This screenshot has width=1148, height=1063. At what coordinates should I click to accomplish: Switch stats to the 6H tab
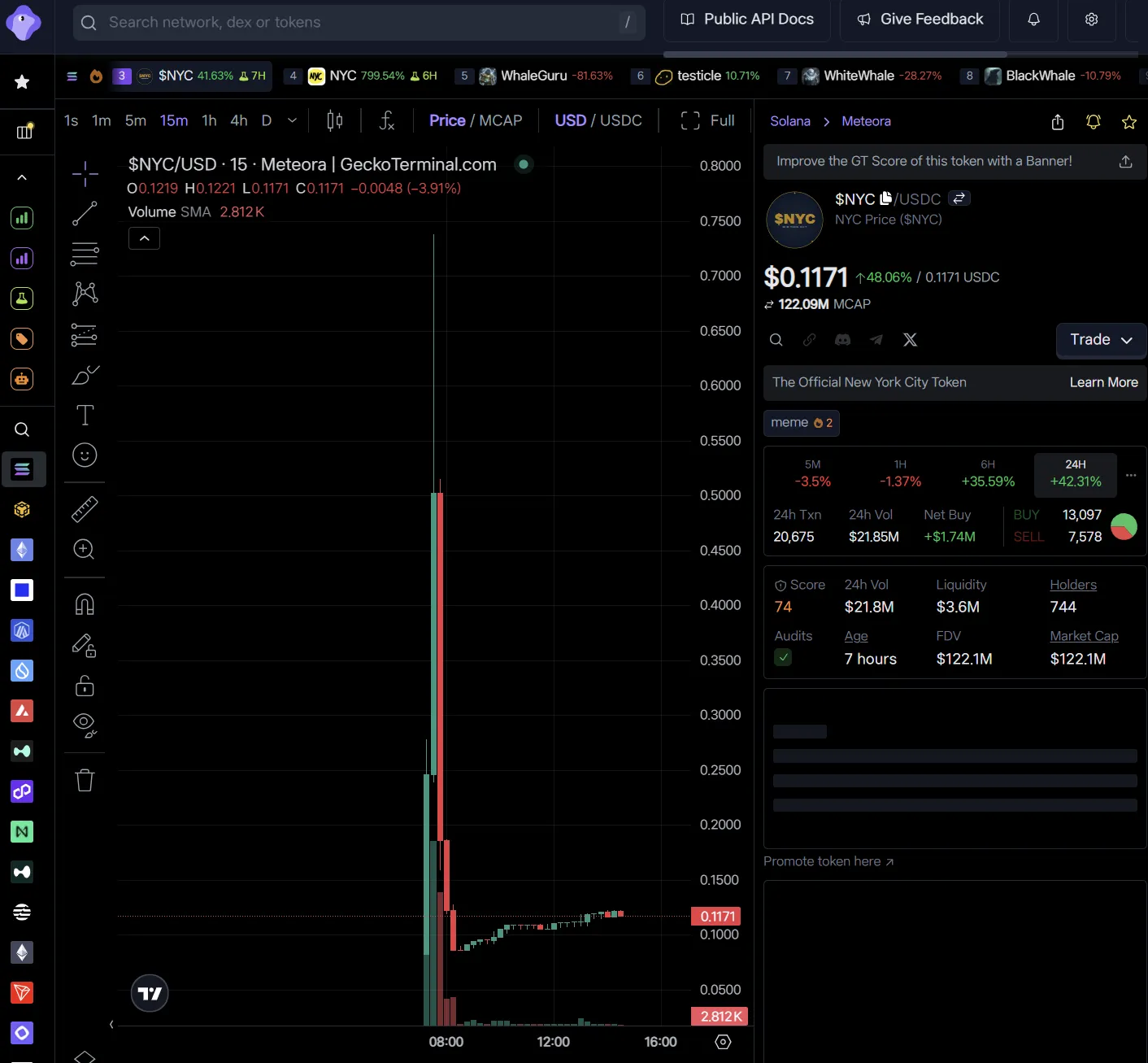(x=988, y=473)
